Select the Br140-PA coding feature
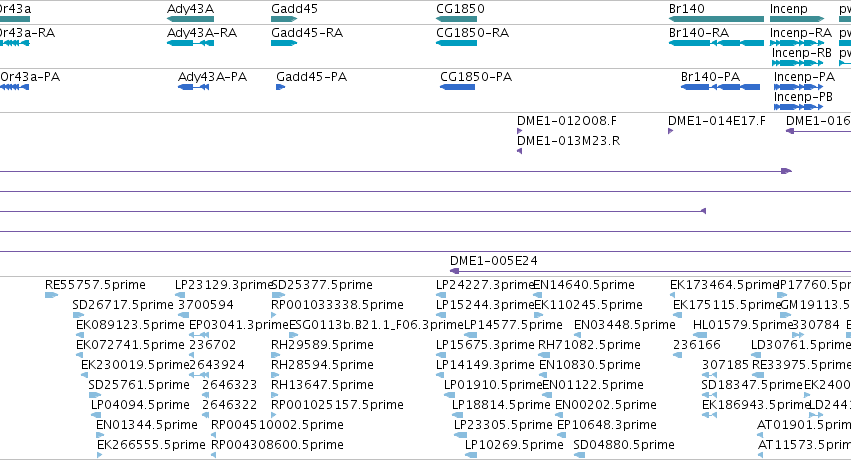Screen dimensions: 851x460 721,87
